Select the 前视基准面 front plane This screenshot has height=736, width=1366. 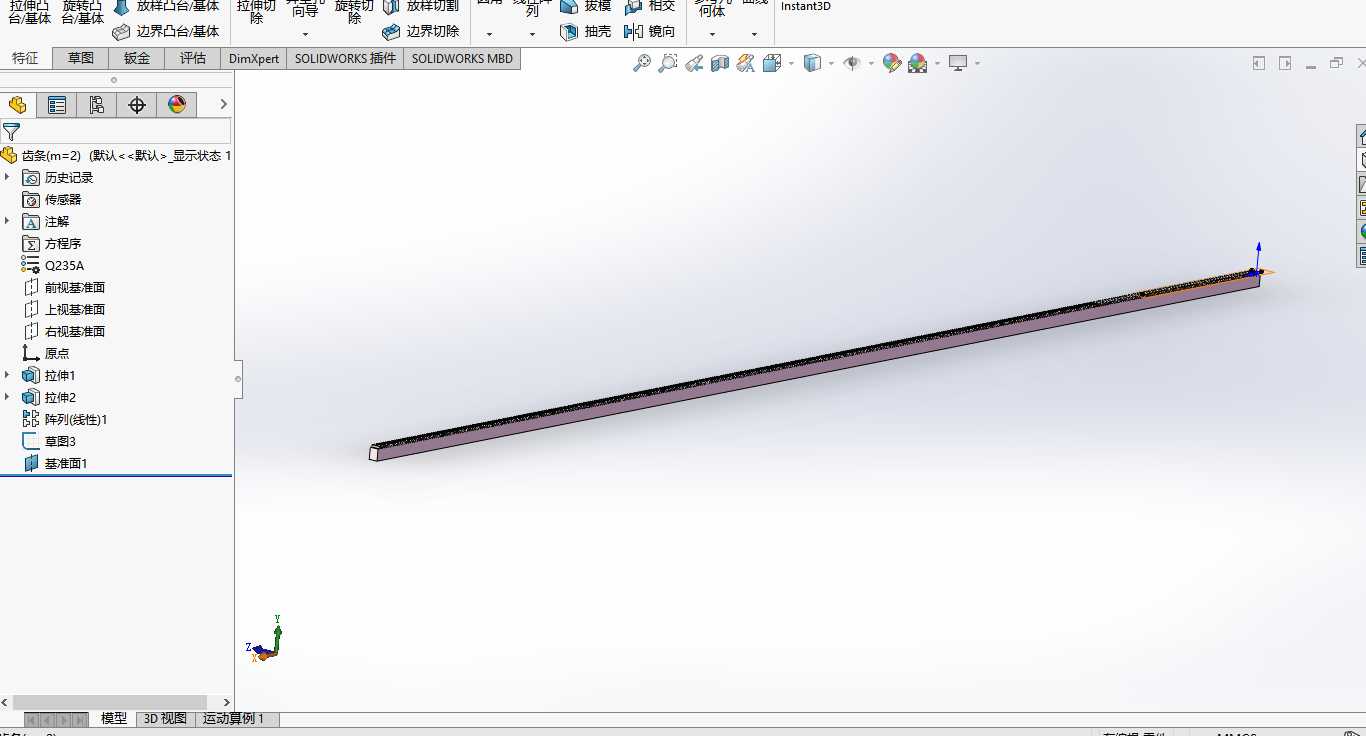[63, 287]
